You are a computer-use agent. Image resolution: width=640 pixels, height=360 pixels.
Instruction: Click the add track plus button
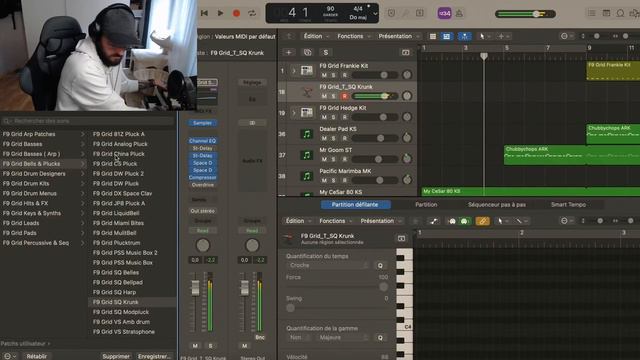click(289, 52)
